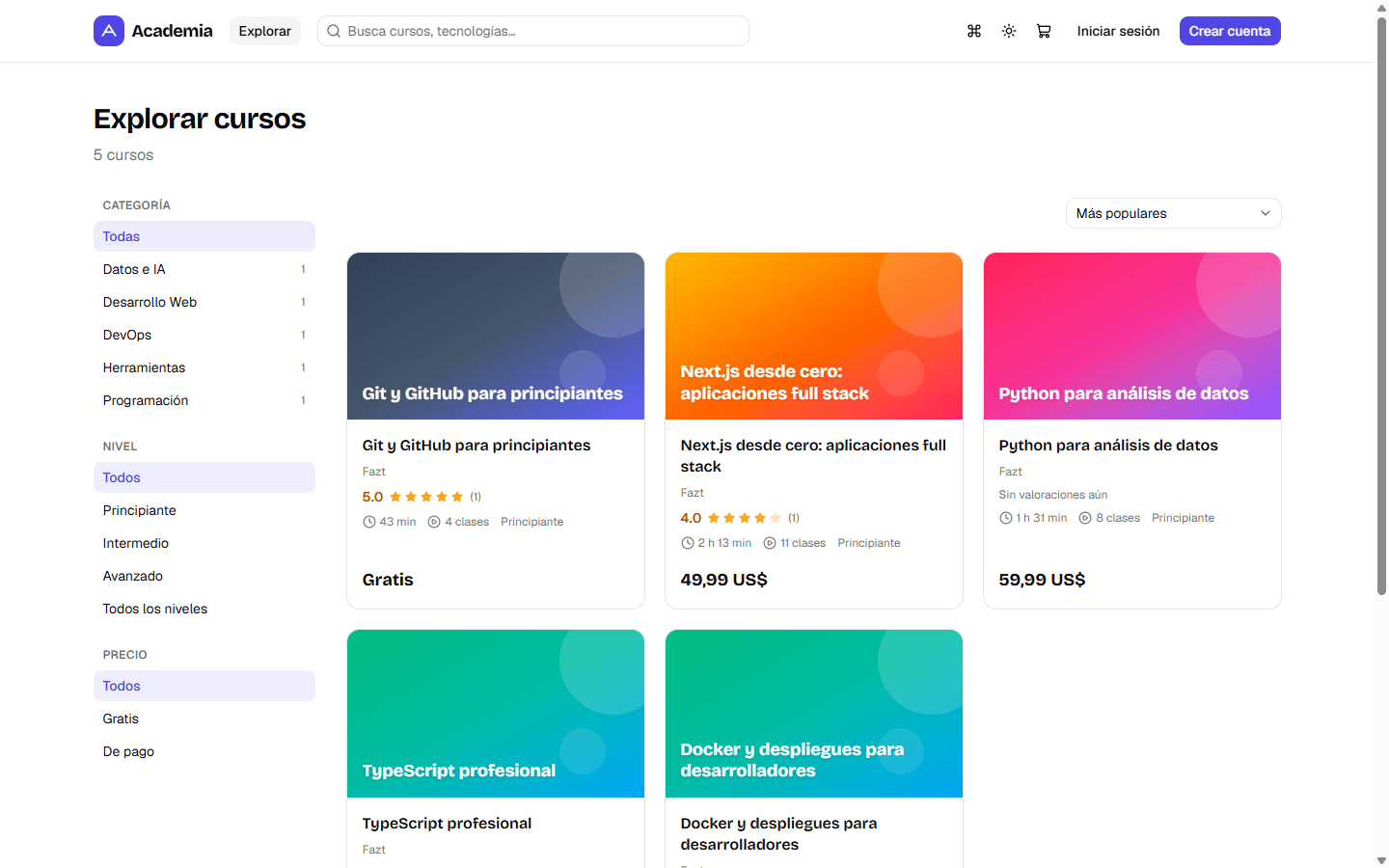Filter by Datos e IA category

point(204,269)
